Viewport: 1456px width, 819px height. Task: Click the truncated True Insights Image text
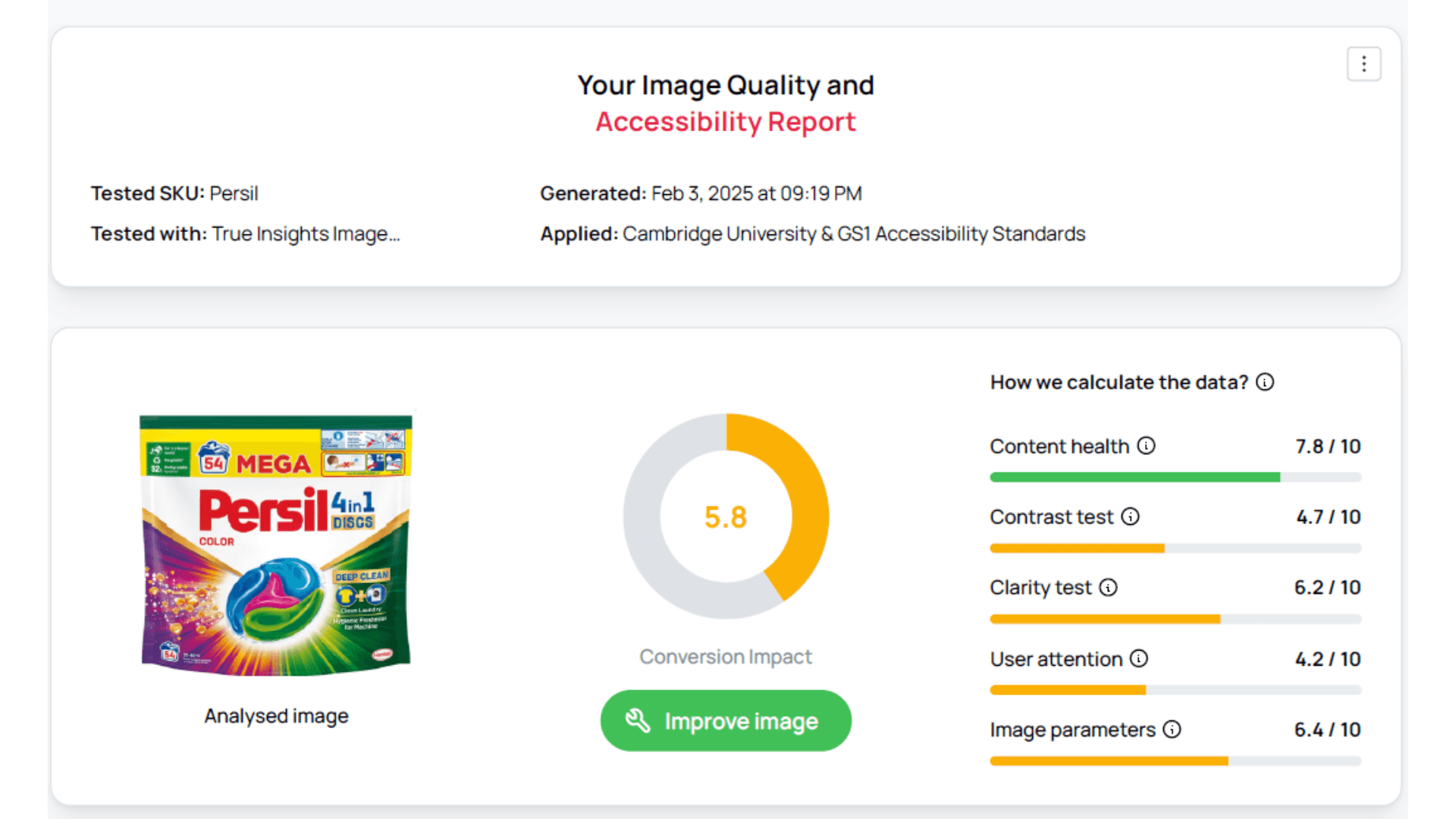(306, 234)
